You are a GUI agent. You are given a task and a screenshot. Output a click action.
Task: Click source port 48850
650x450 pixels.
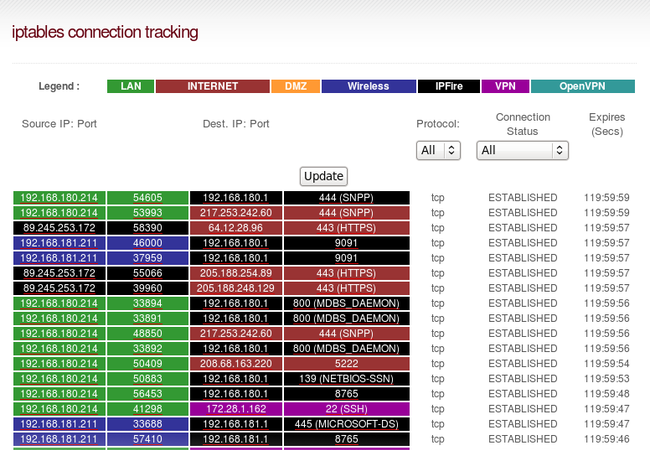pyautogui.click(x=148, y=334)
